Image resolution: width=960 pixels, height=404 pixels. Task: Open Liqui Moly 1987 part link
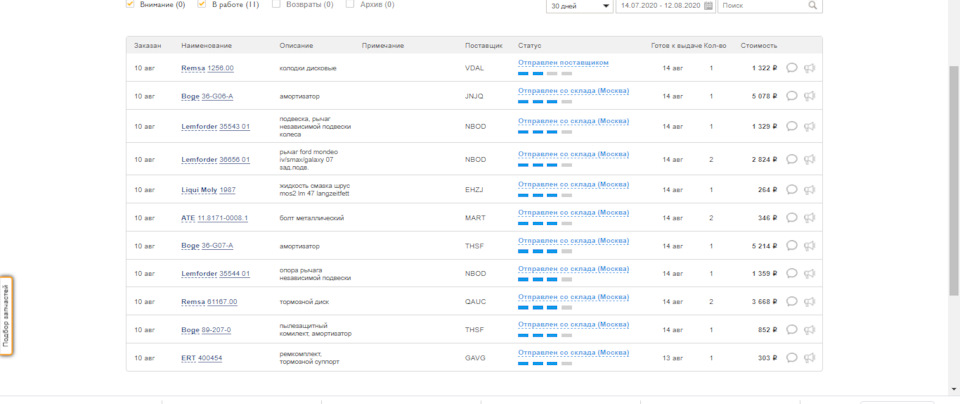(208, 190)
